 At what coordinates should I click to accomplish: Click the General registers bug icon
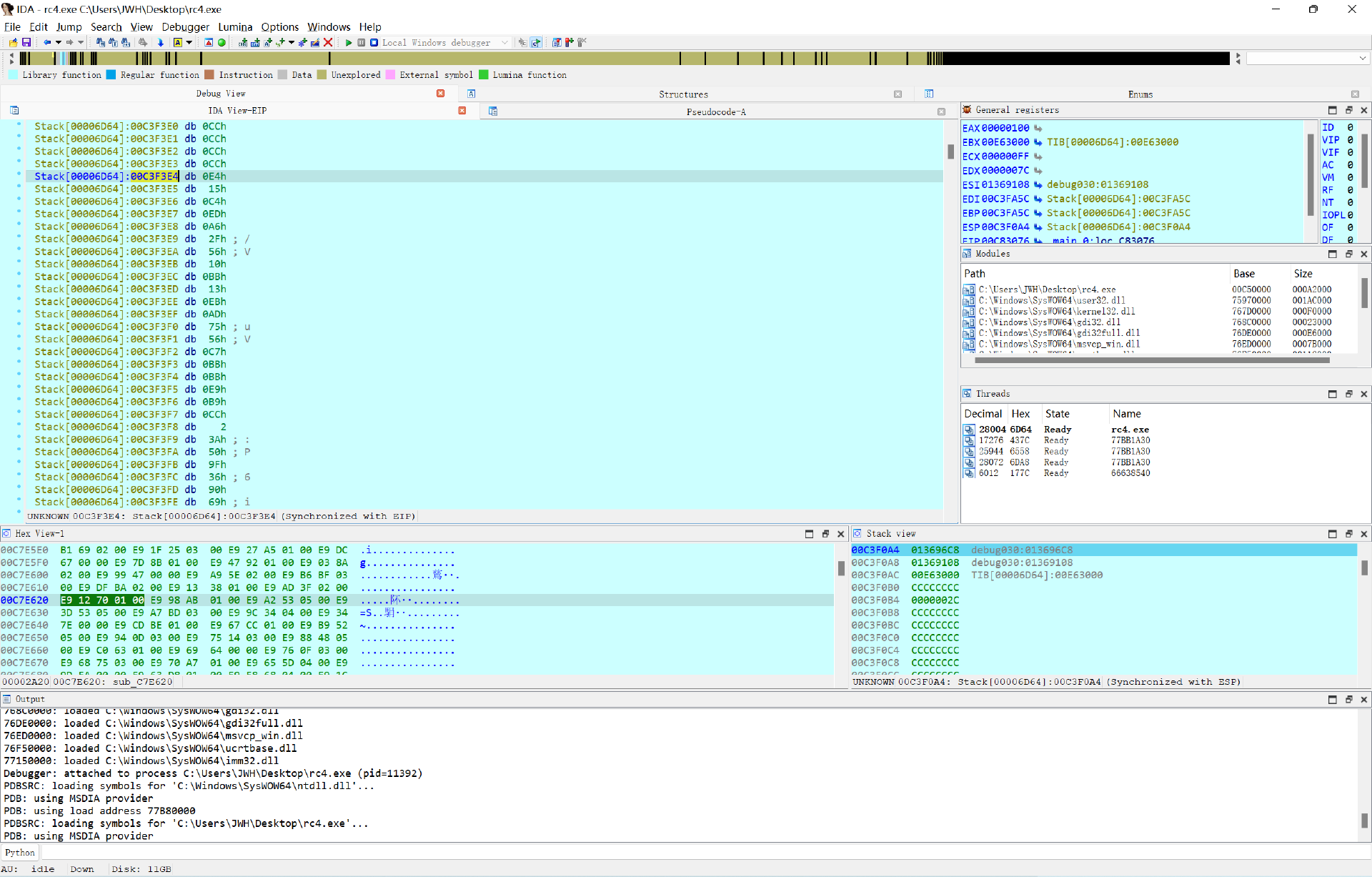[x=967, y=110]
